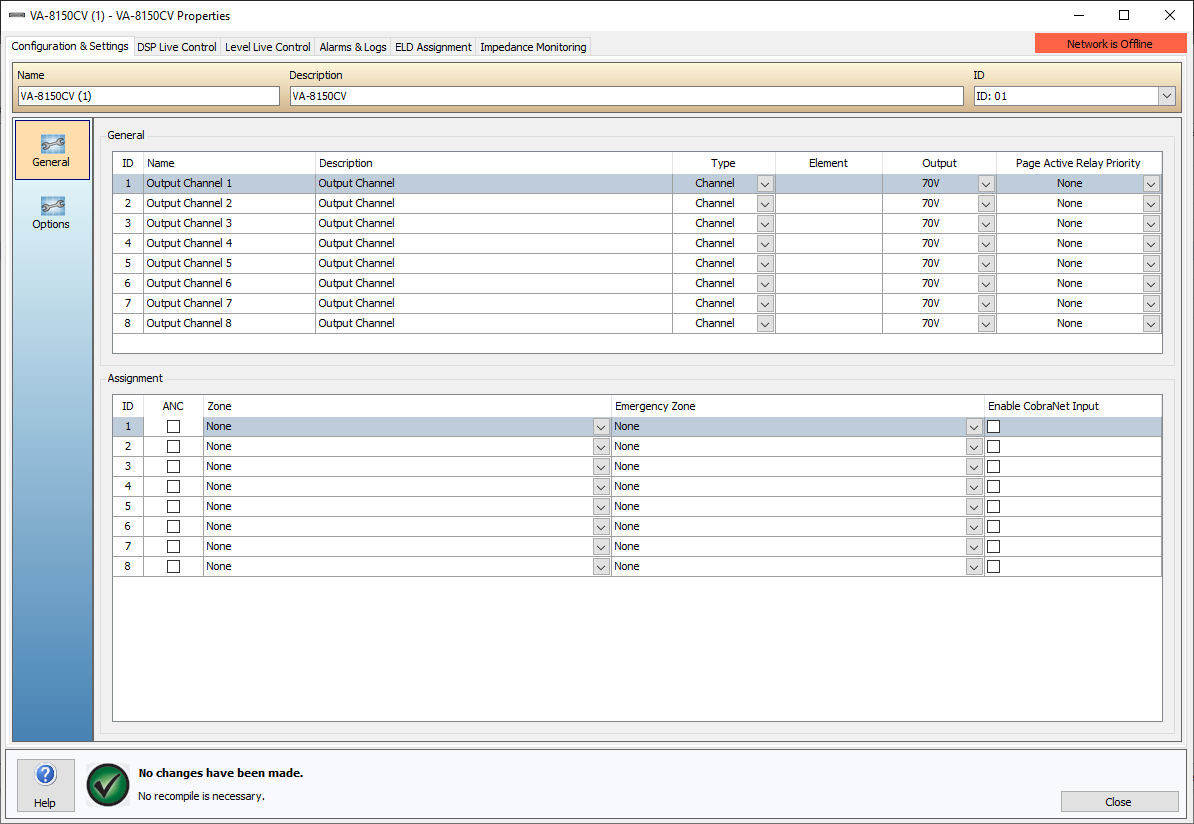Select the Output Channel 7 name cell
This screenshot has width=1194, height=824.
point(229,304)
